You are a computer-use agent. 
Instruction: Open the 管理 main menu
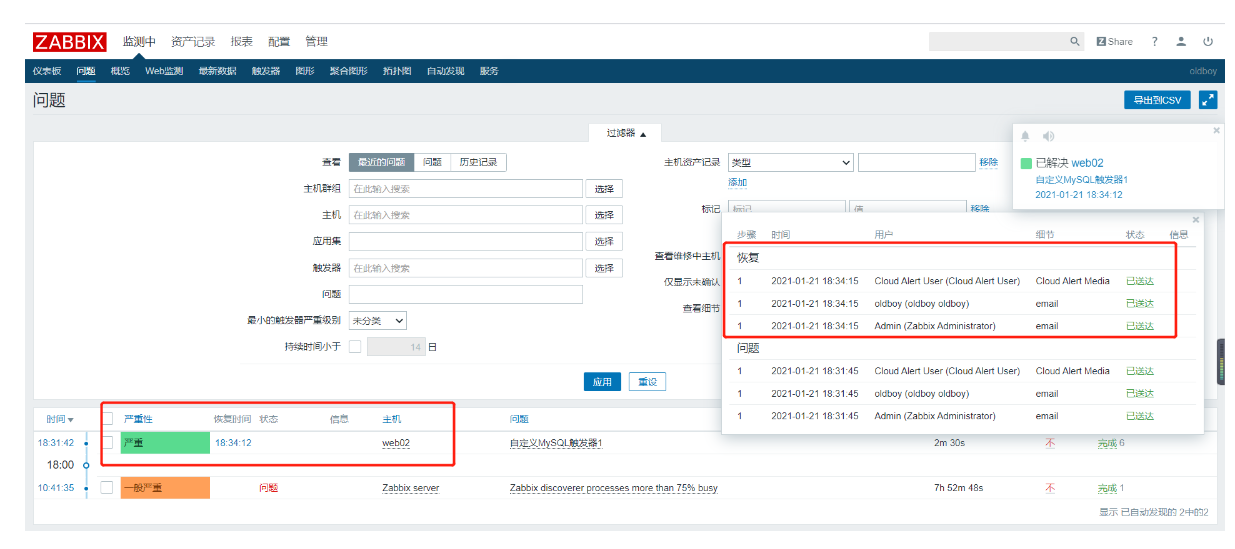(316, 42)
